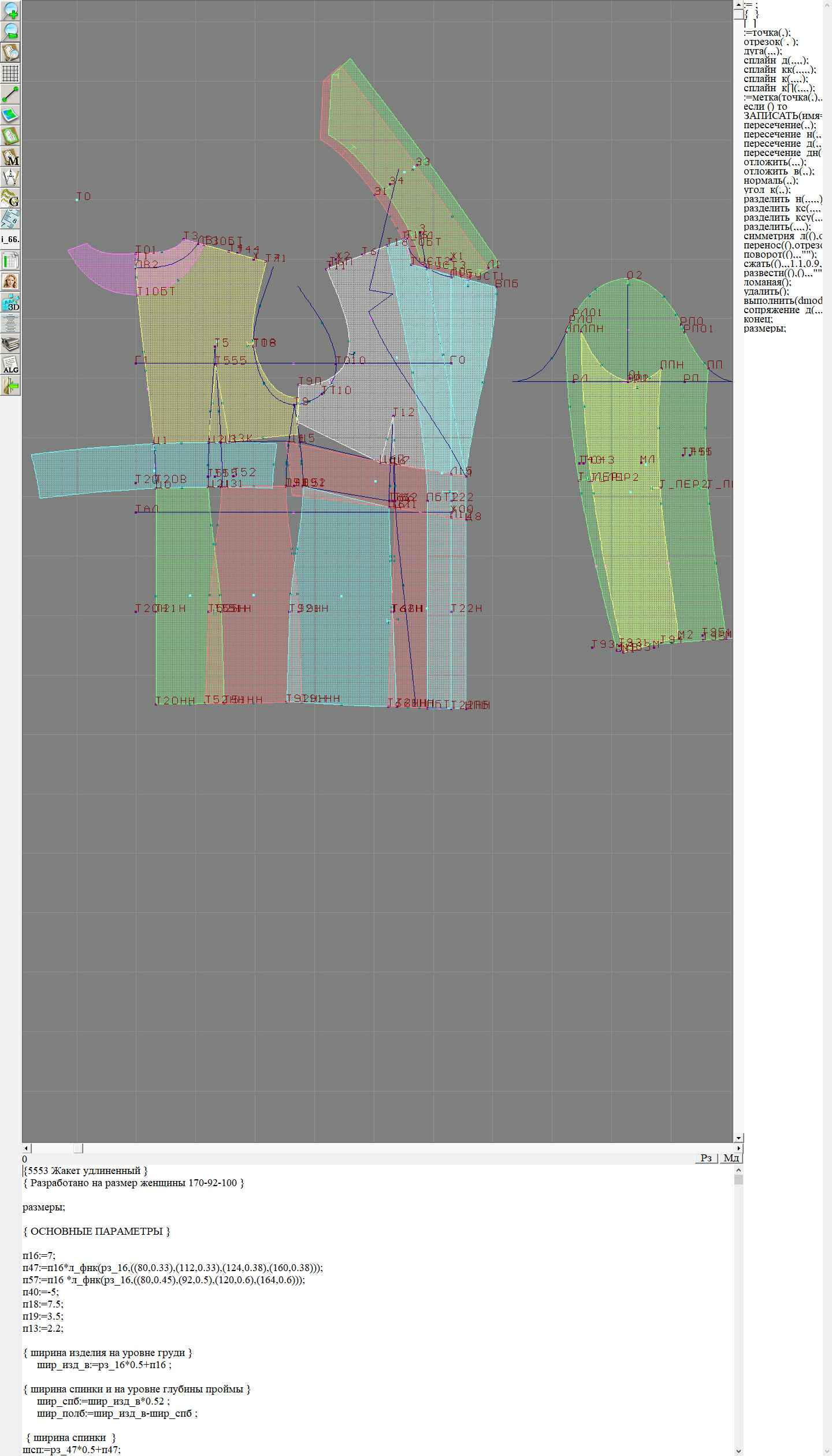Insert 'отрезок( , );' command from list
Screen dimensions: 832x1456
click(771, 42)
